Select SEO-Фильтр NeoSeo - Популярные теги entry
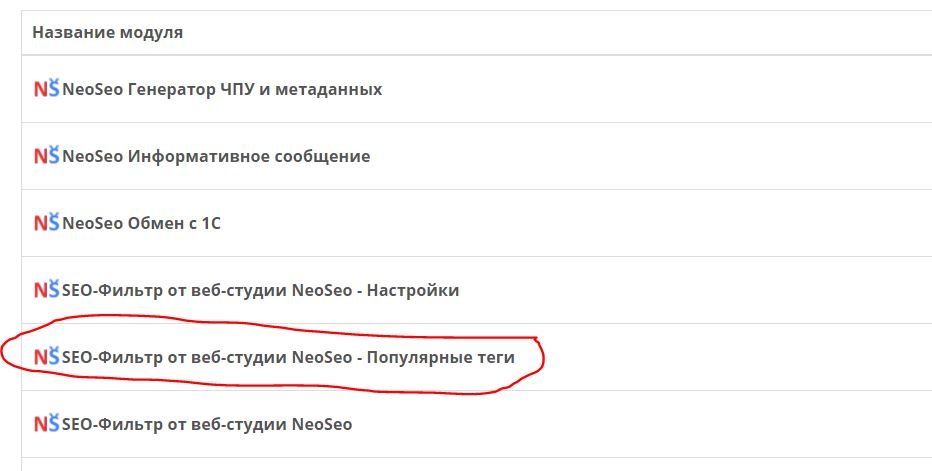 288,358
